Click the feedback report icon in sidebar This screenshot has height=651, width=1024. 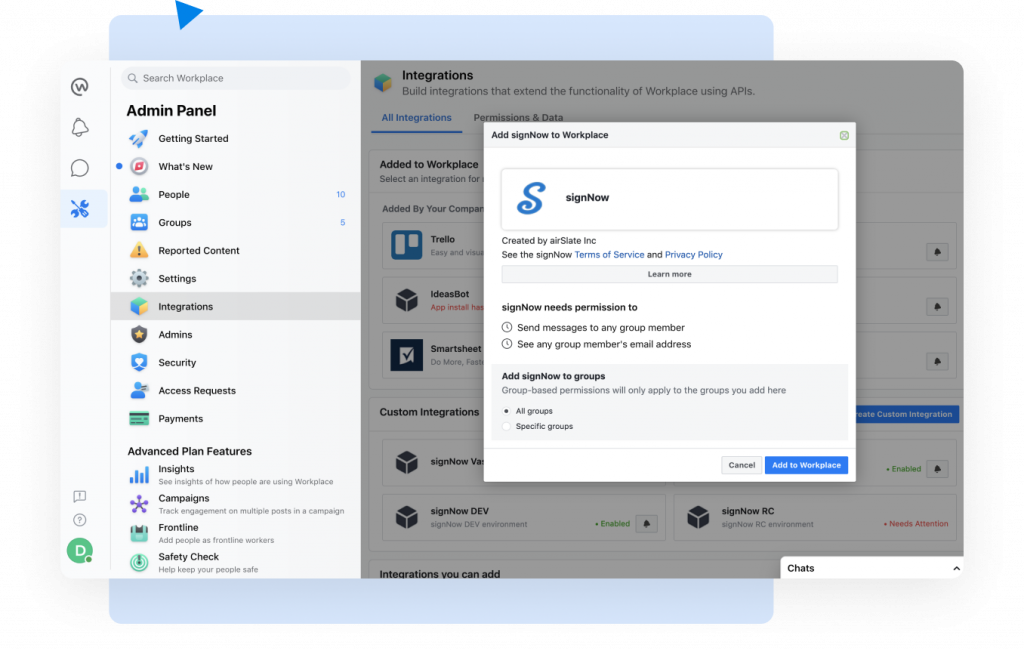(80, 497)
